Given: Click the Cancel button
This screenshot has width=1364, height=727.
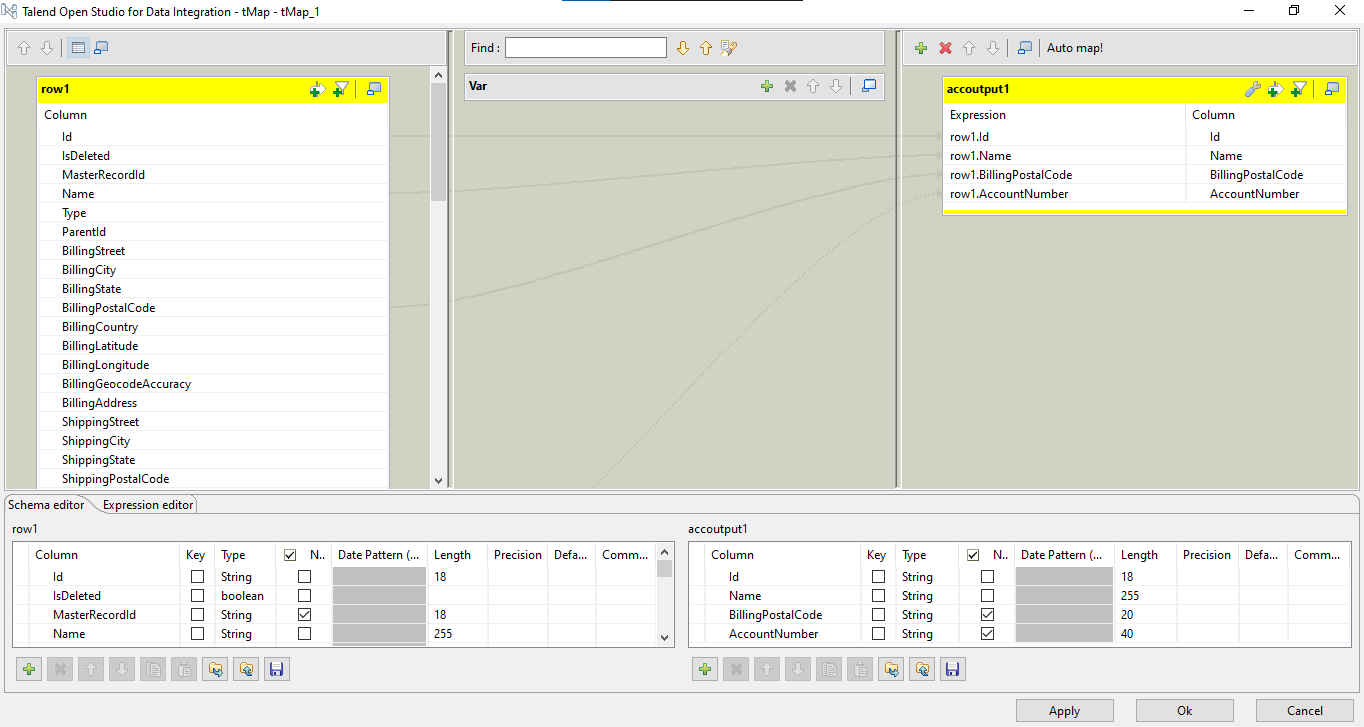Looking at the screenshot, I should tap(1304, 711).
